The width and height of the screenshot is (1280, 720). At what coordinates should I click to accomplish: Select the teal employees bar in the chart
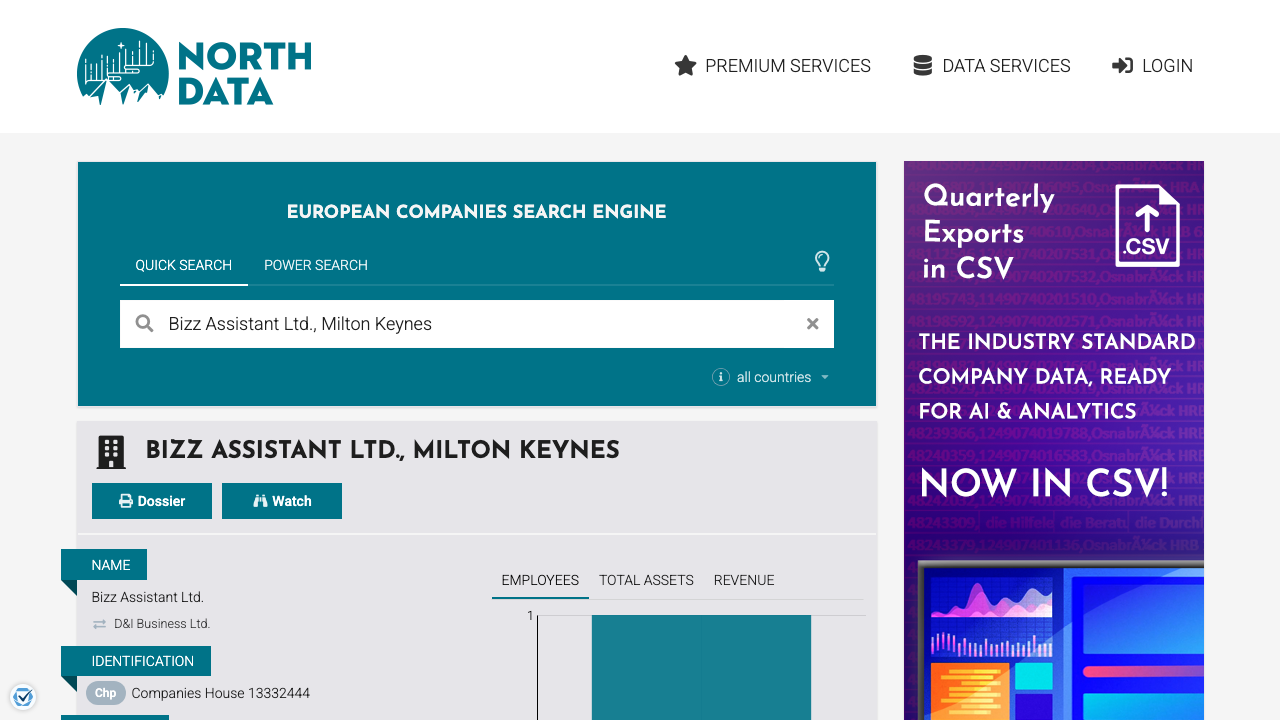[701, 668]
